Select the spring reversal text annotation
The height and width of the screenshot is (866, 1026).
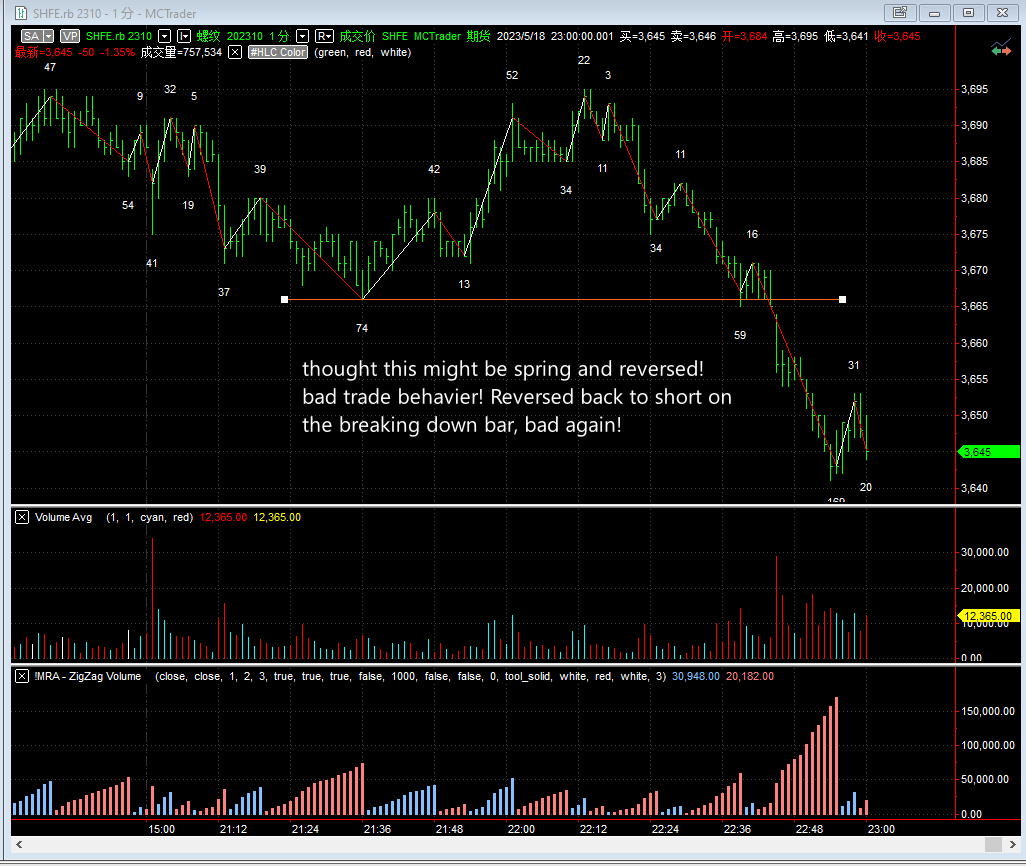tap(517, 397)
